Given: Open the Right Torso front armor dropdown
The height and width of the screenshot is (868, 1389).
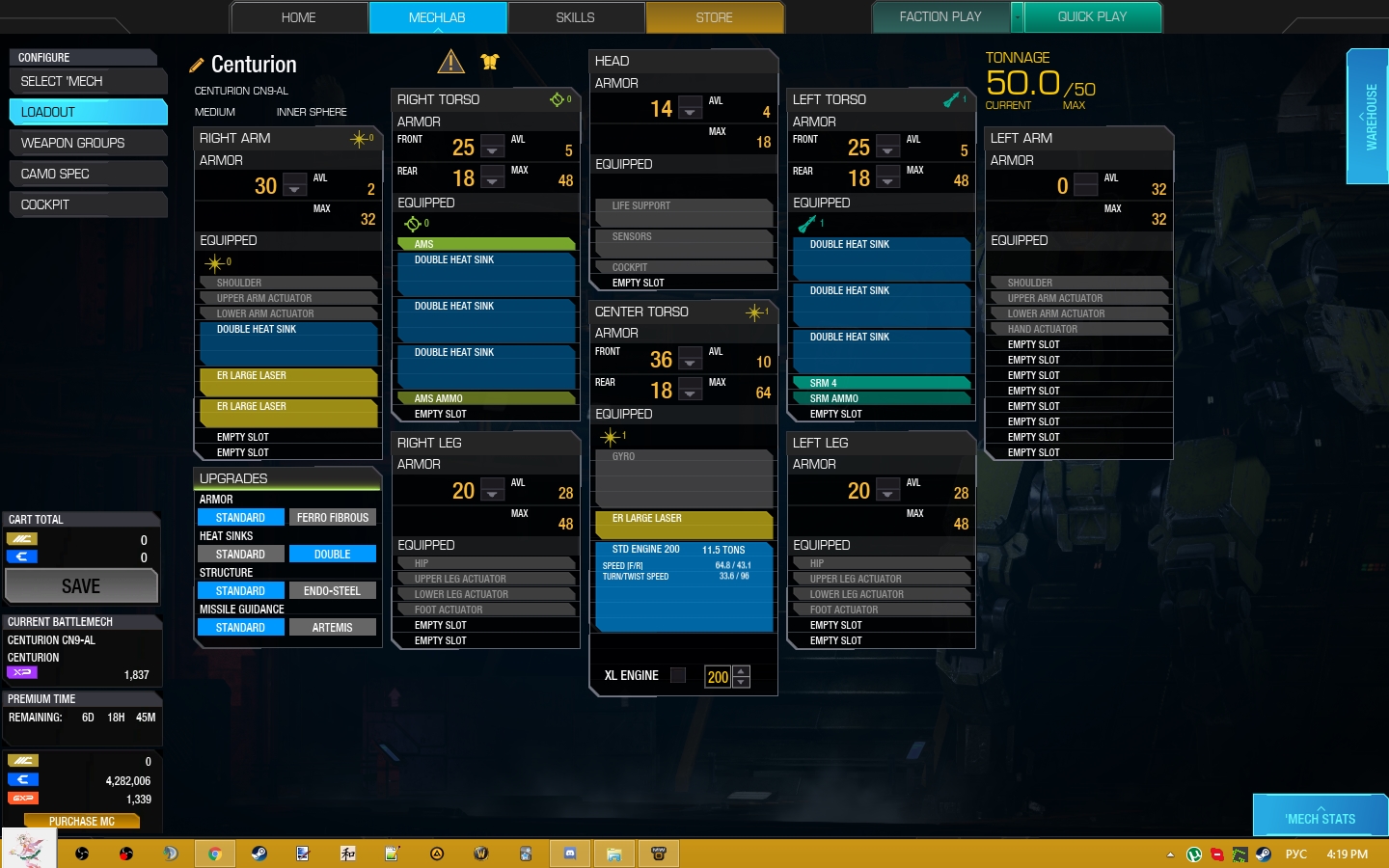Looking at the screenshot, I should point(492,147).
